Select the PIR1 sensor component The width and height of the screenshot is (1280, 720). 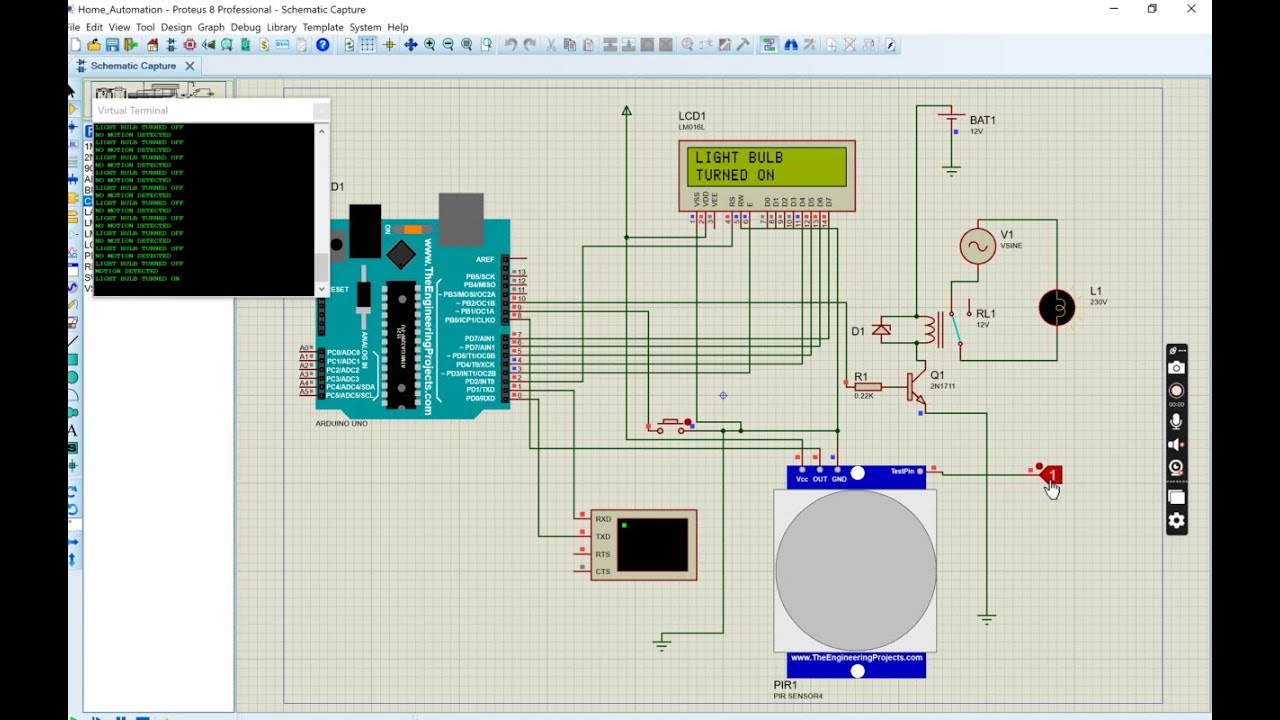point(856,571)
